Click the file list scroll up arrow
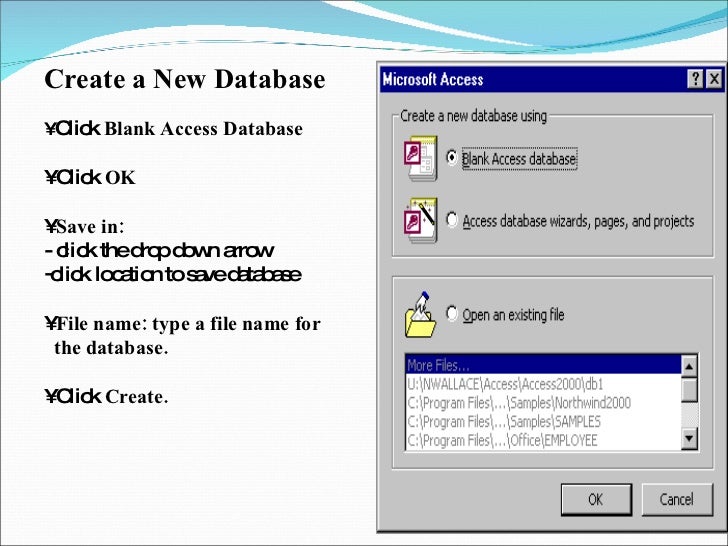This screenshot has width=728, height=546. (x=689, y=366)
